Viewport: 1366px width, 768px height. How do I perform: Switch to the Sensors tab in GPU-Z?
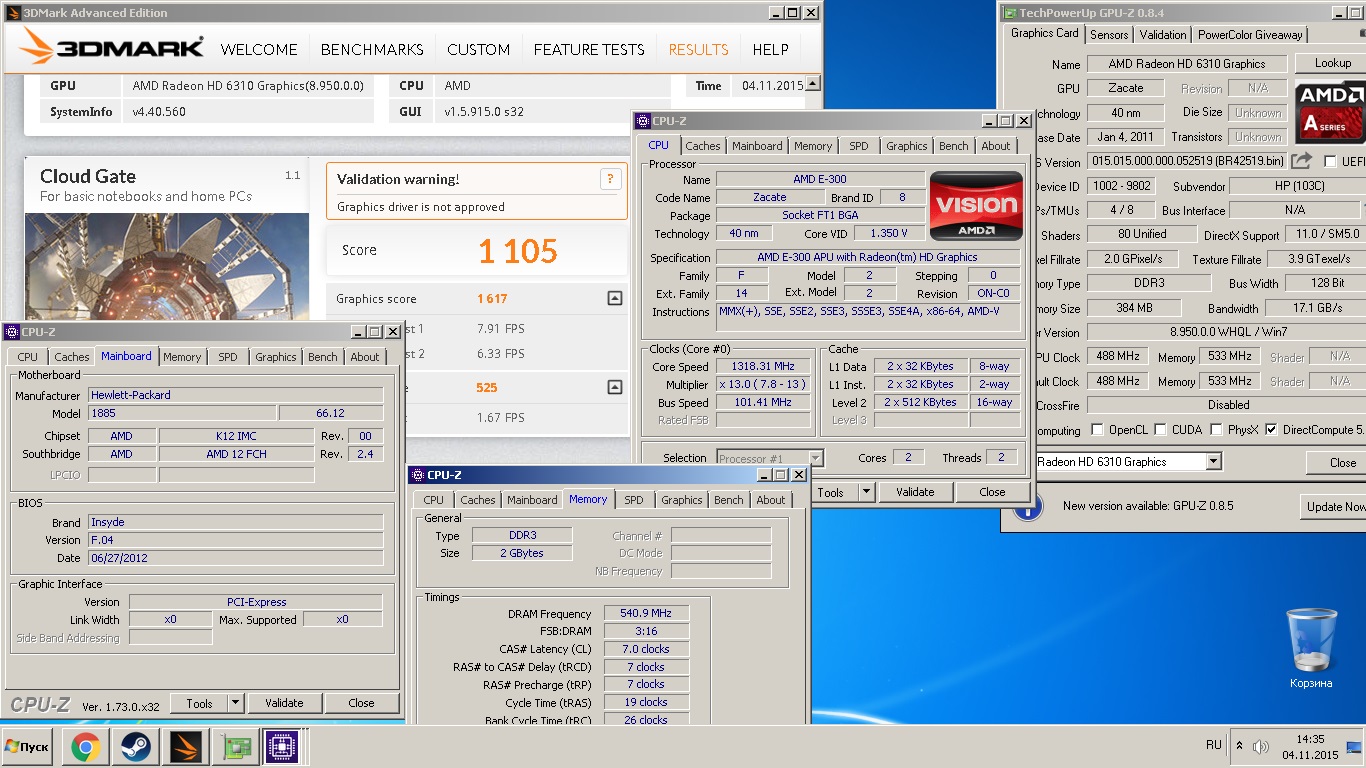(1109, 34)
